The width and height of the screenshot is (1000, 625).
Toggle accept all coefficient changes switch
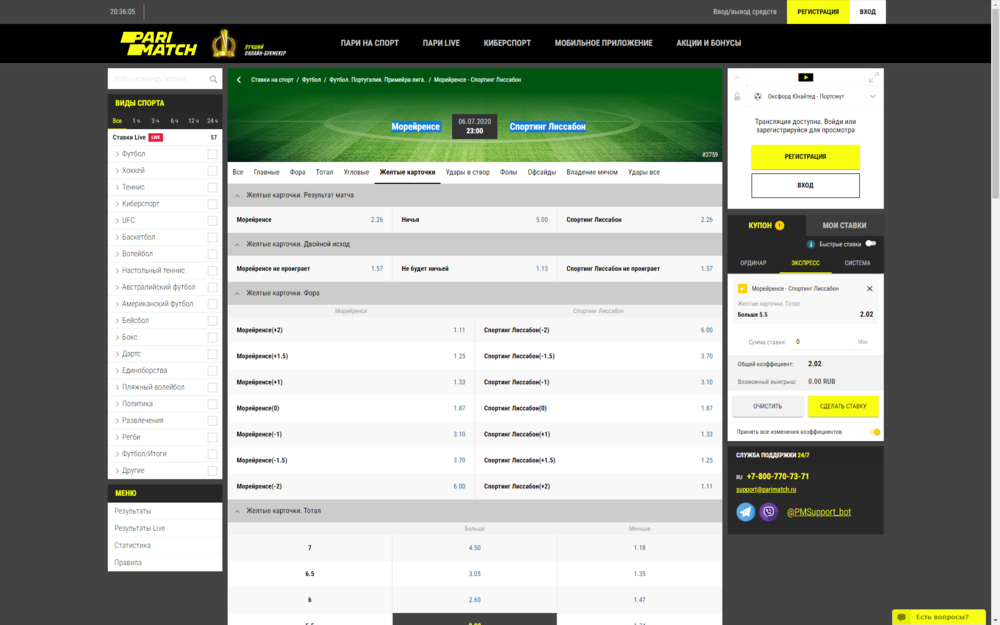pos(875,432)
